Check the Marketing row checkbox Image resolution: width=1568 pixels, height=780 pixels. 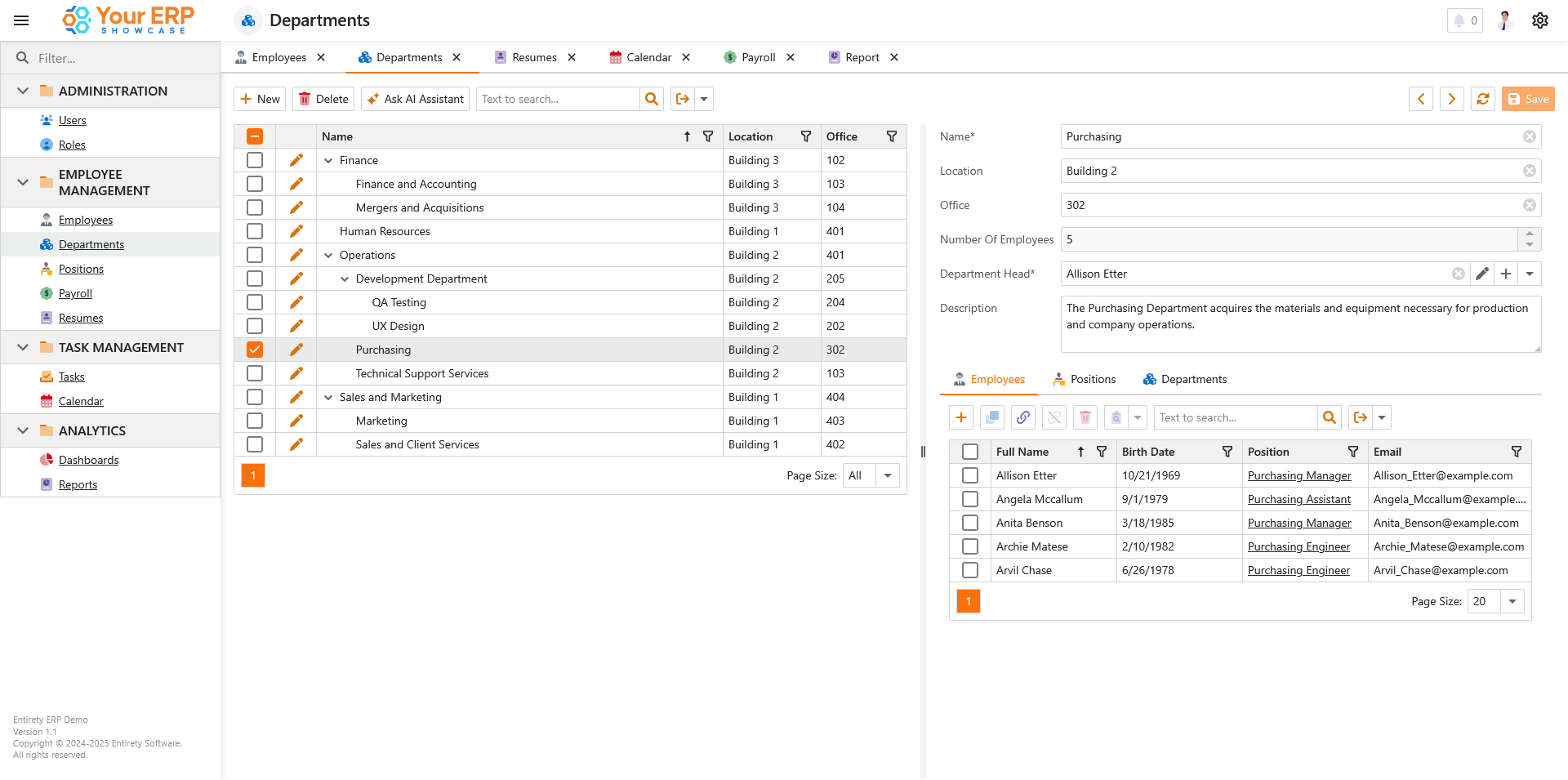(x=255, y=421)
